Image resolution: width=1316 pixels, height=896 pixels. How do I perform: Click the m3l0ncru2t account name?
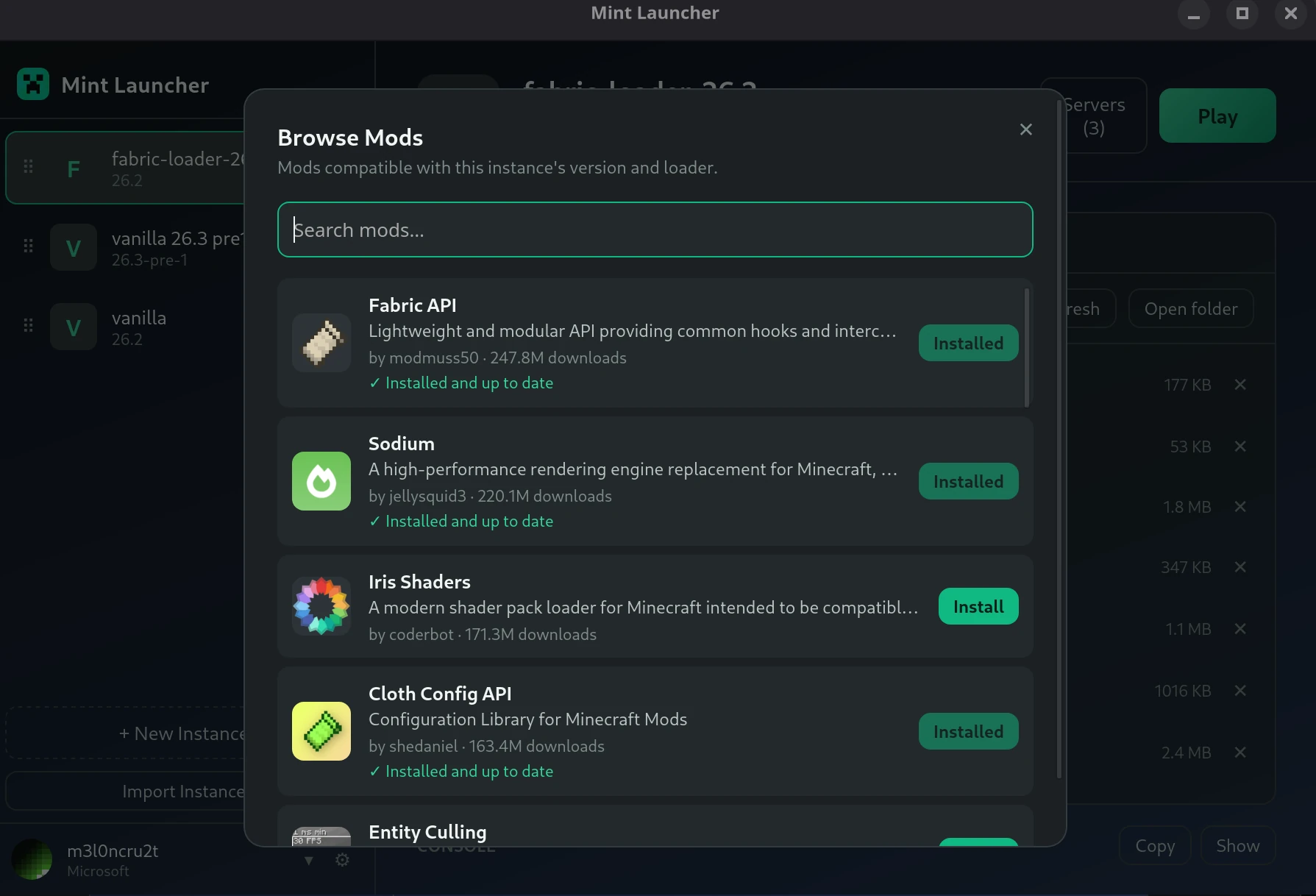point(113,850)
